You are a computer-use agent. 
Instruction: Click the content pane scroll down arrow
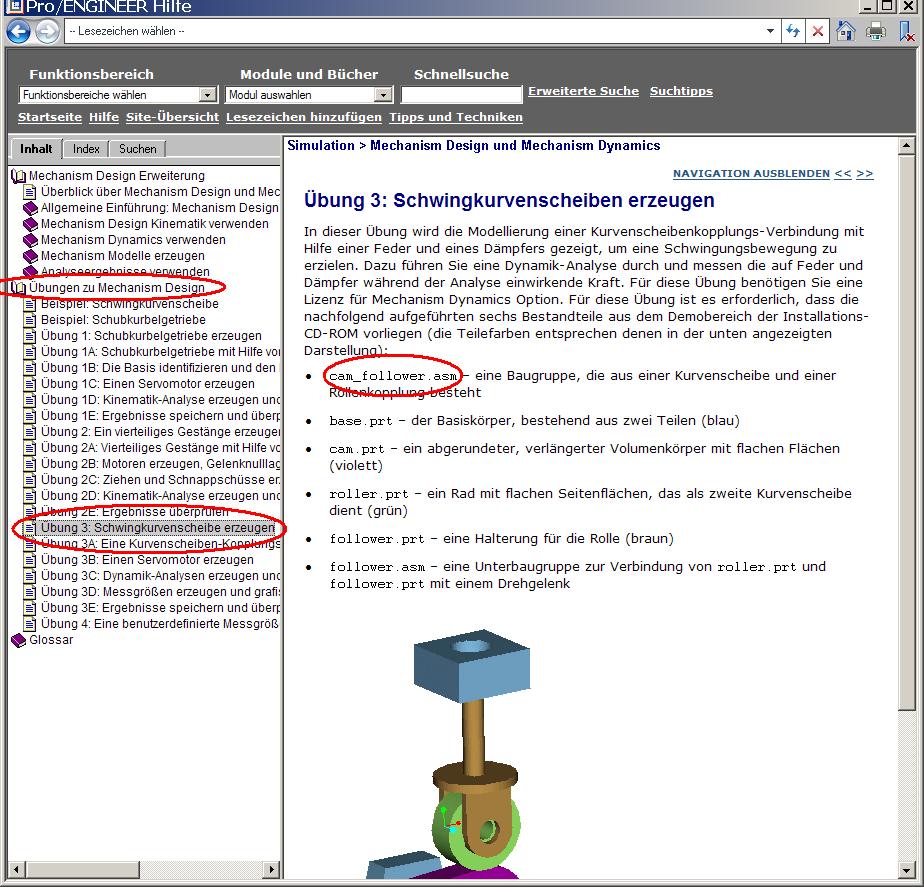pyautogui.click(x=907, y=870)
